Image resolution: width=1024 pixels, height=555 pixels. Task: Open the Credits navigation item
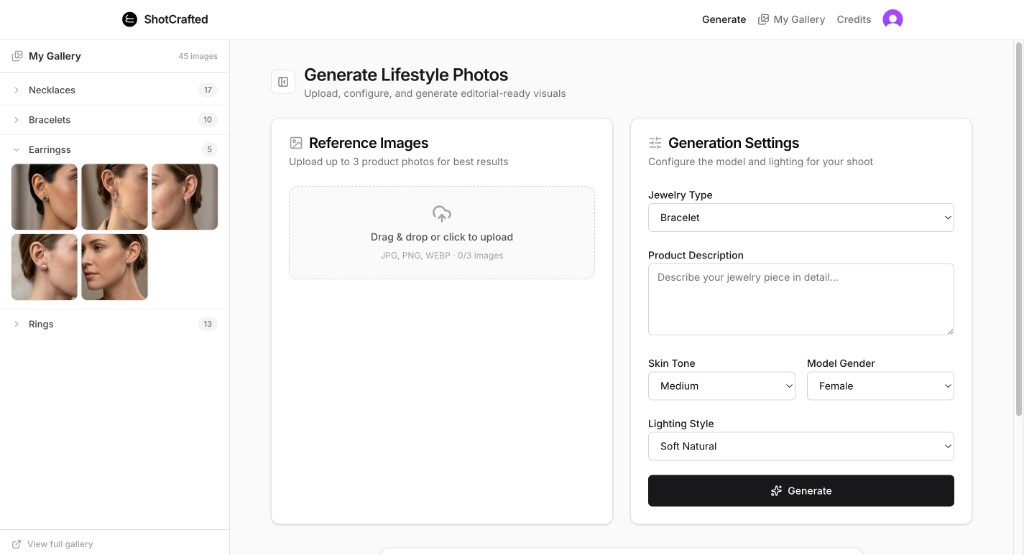853,19
